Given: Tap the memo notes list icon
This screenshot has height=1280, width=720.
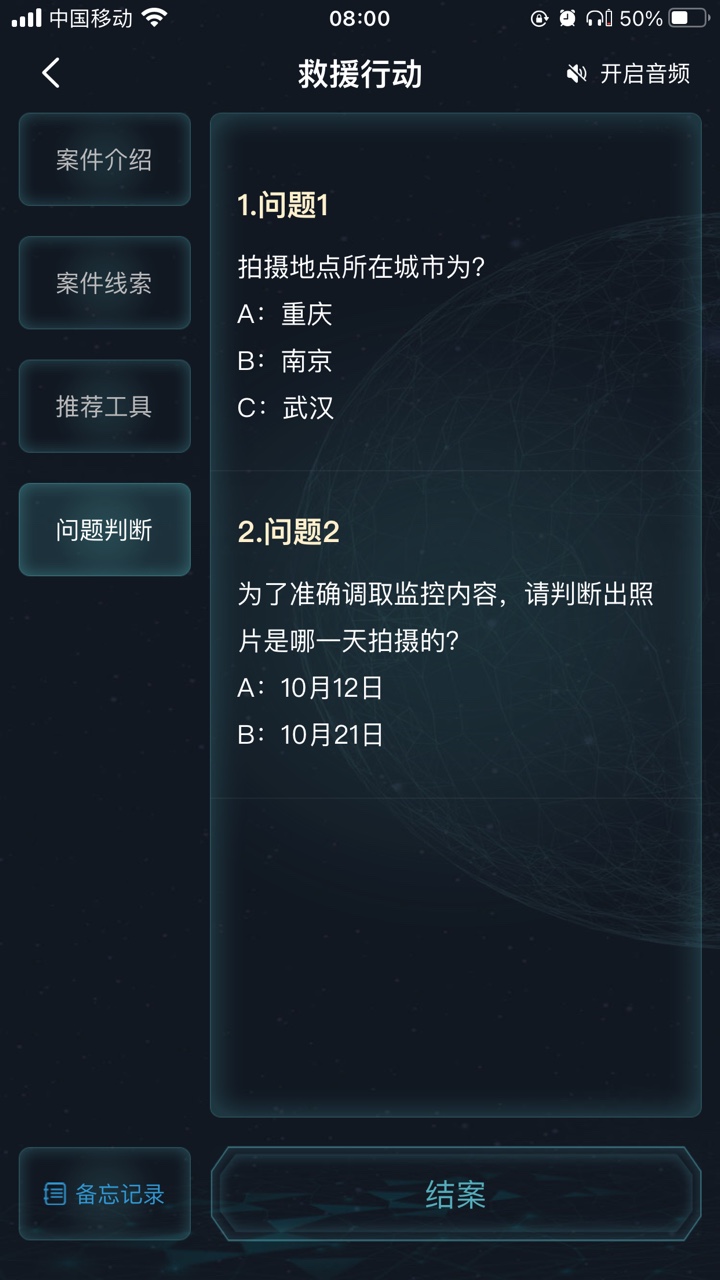Looking at the screenshot, I should click(x=55, y=1193).
